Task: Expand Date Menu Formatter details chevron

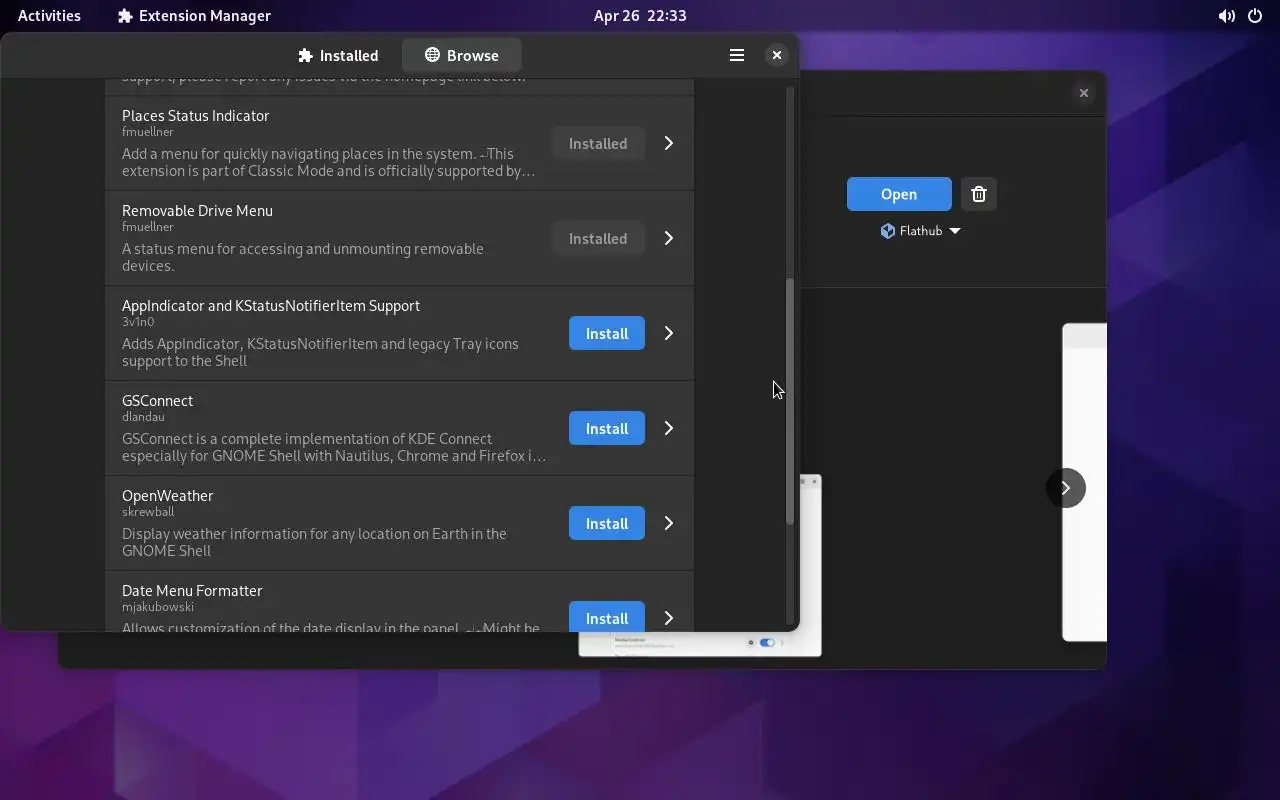Action: 669,618
